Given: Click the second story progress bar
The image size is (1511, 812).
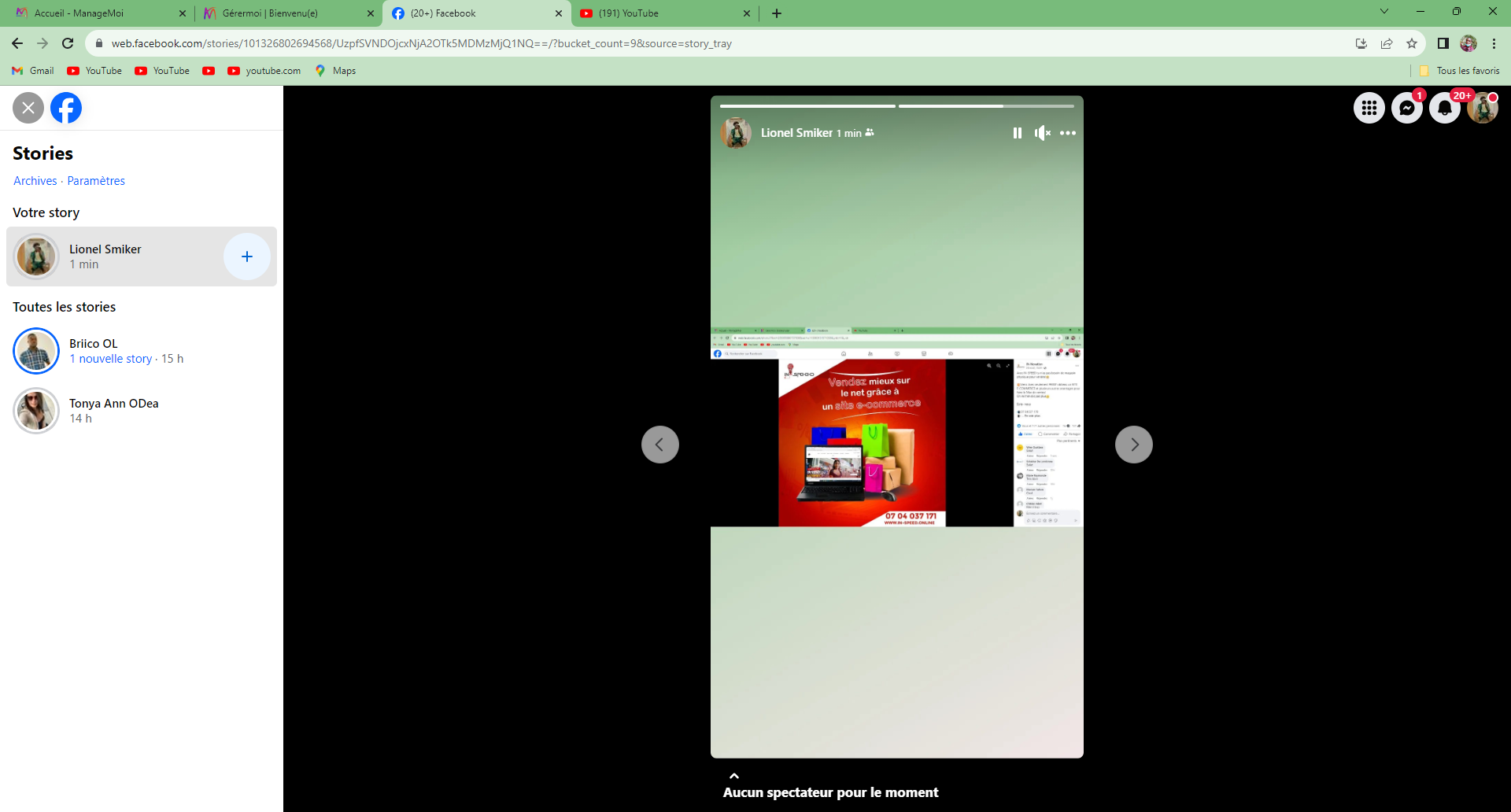Looking at the screenshot, I should [986, 106].
